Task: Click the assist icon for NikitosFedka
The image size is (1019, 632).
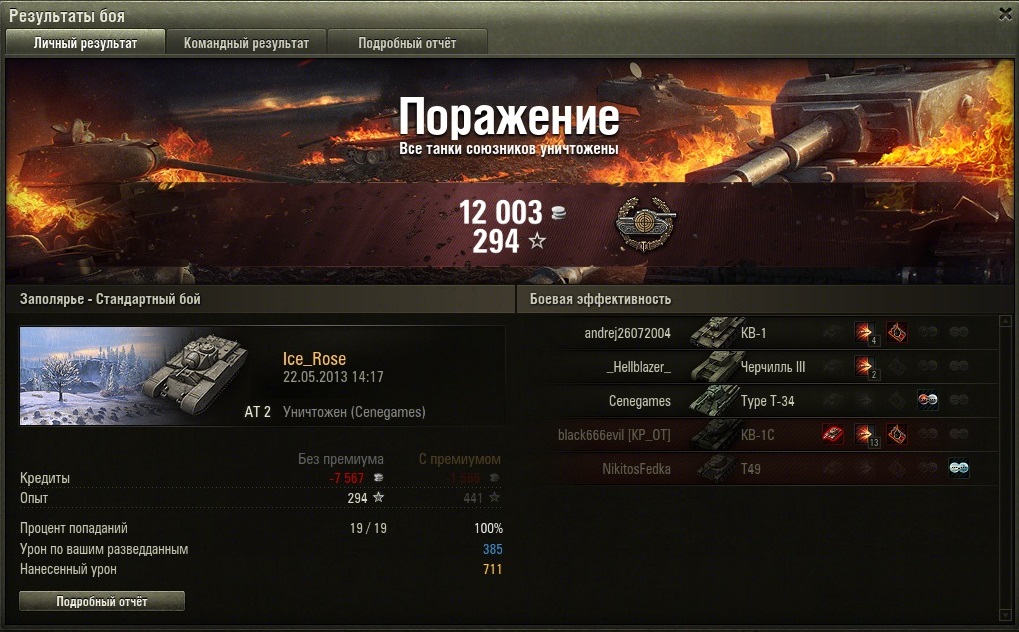Action: click(959, 468)
